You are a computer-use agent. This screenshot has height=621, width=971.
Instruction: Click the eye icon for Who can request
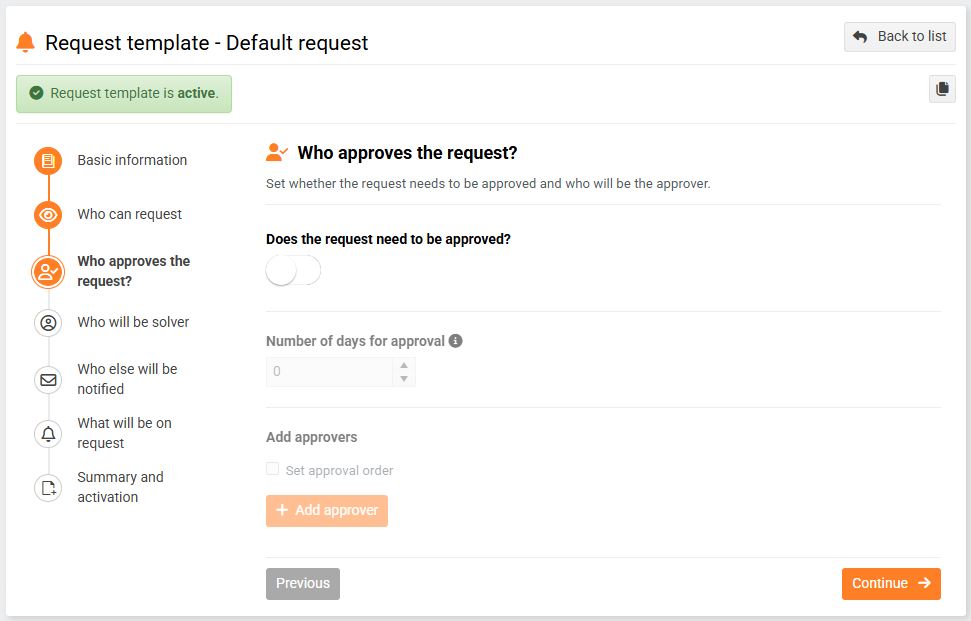pyautogui.click(x=47, y=215)
